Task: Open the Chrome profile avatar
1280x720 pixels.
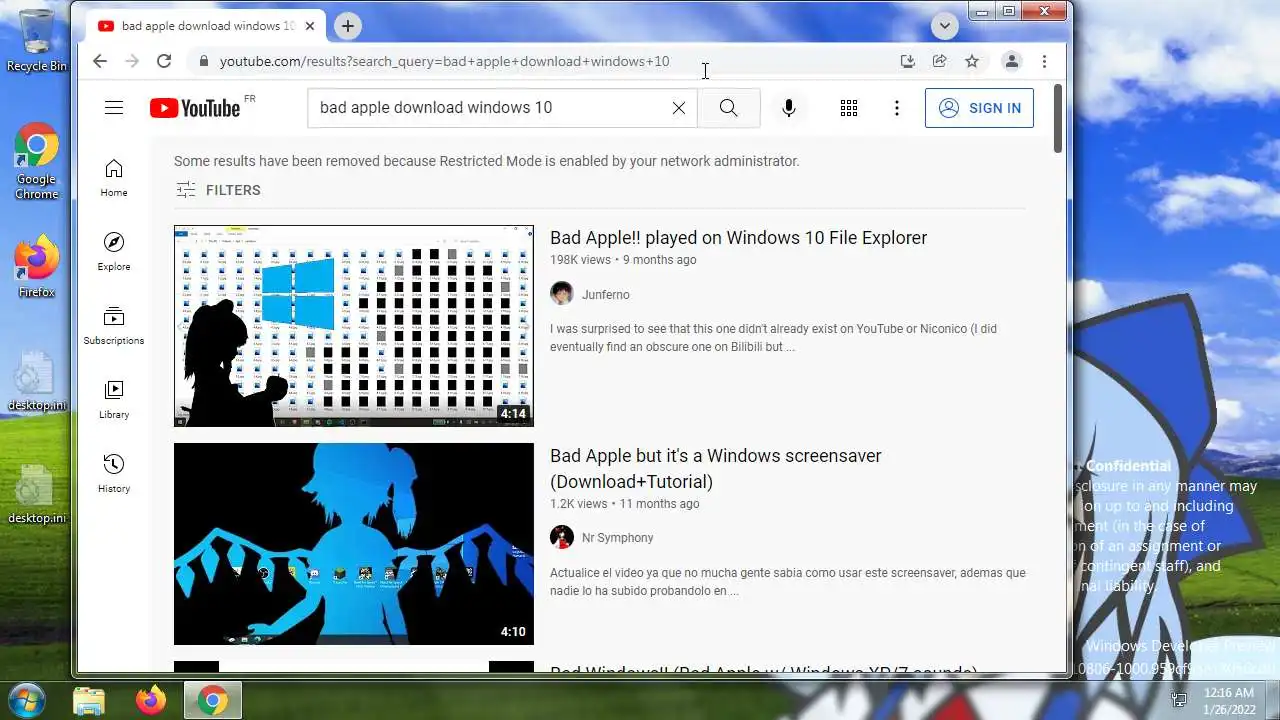Action: (x=1012, y=61)
